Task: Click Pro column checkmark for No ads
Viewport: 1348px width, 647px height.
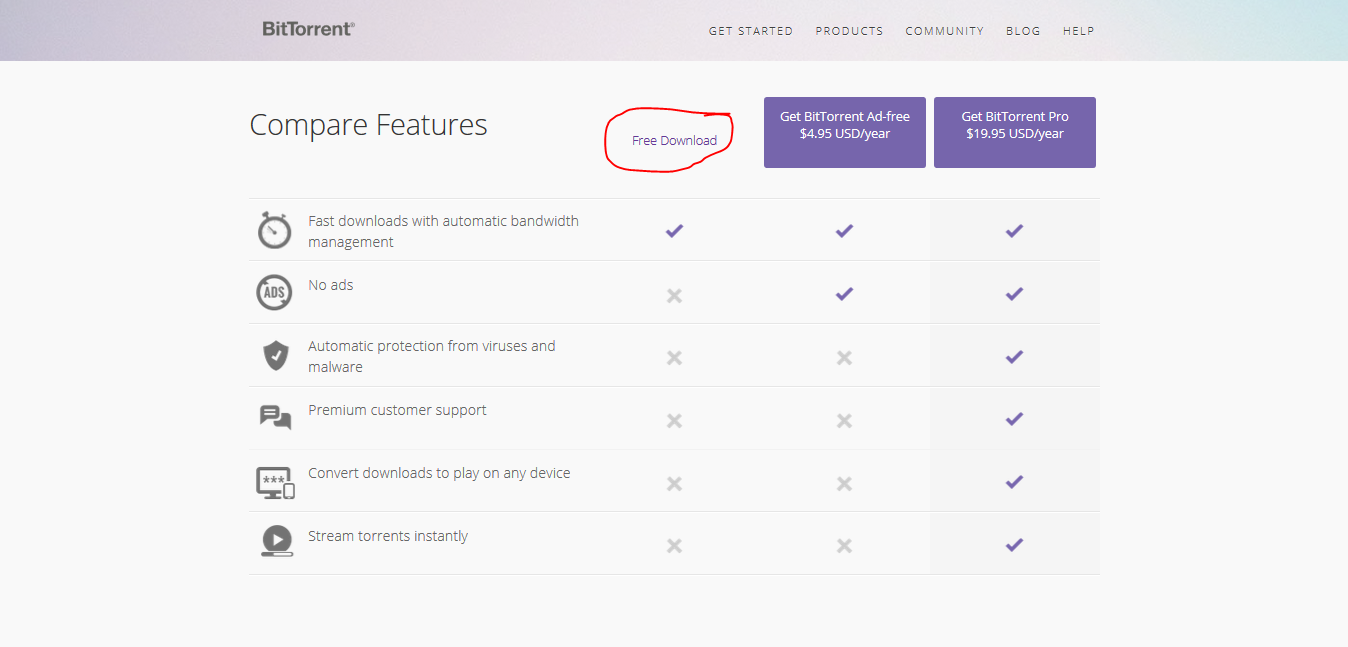Action: tap(1014, 294)
